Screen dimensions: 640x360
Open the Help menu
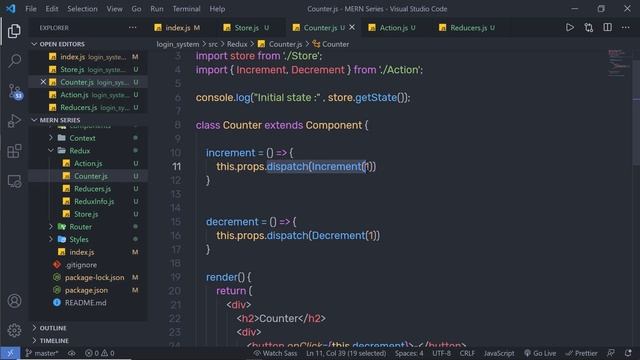pos(217,9)
